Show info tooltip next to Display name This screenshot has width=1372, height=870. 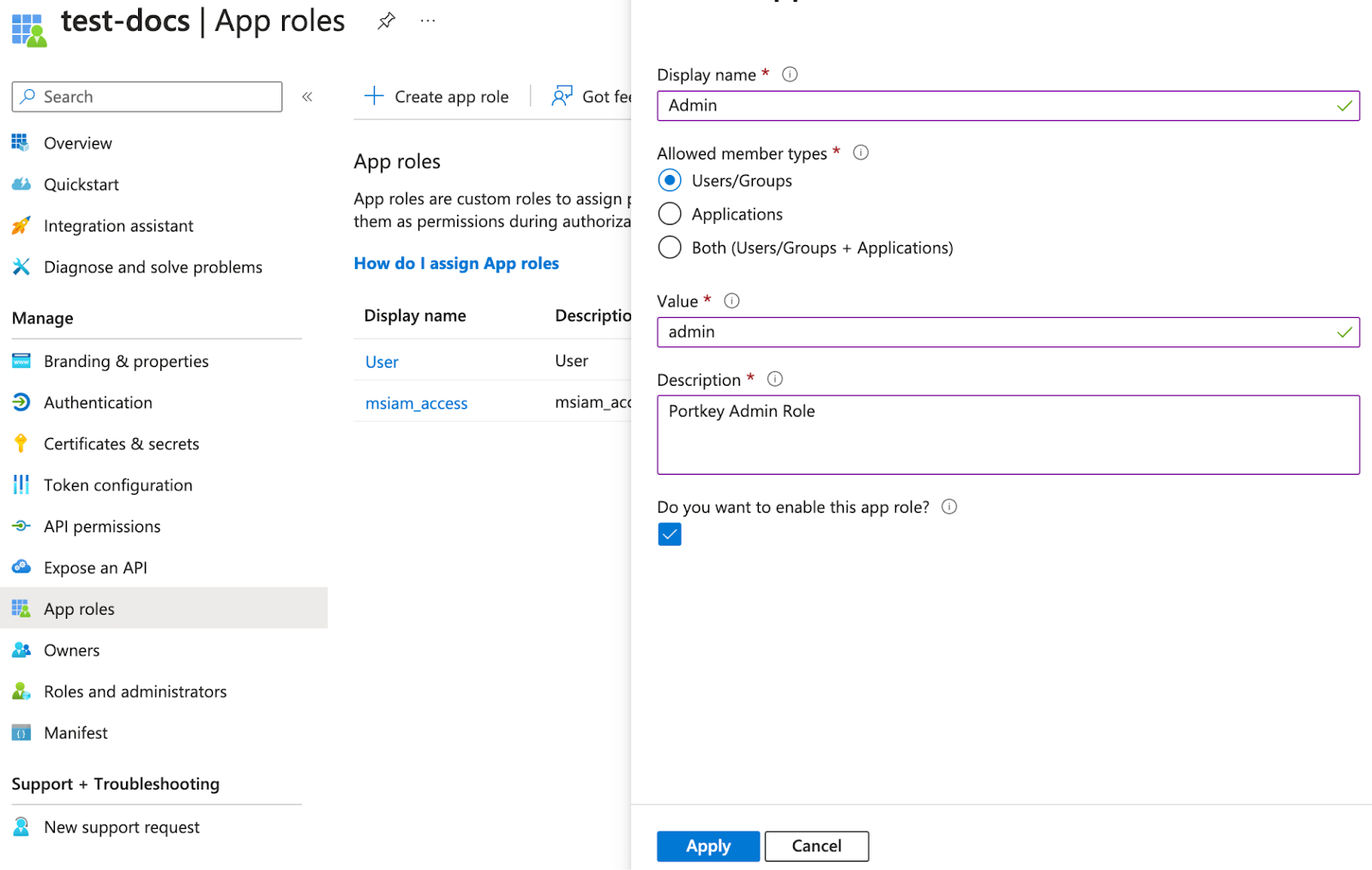(788, 74)
